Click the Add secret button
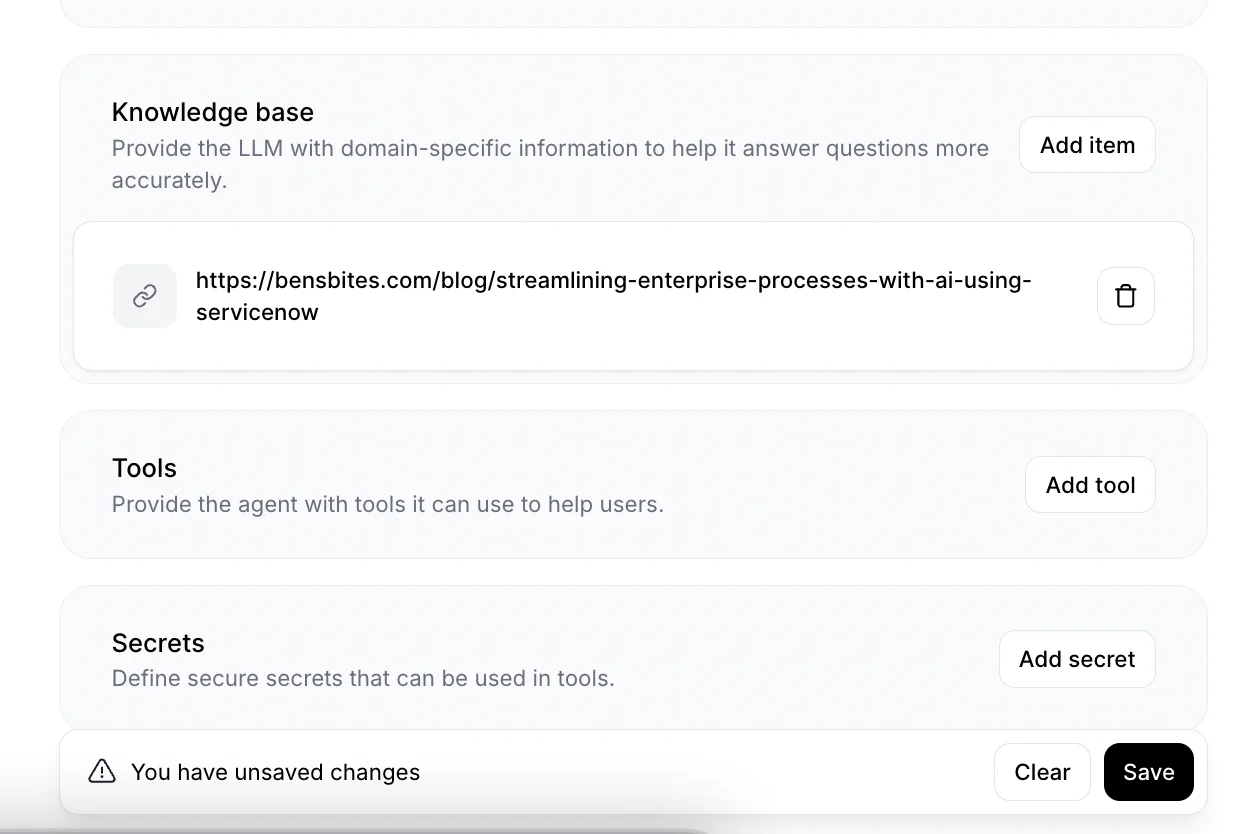The image size is (1250, 834). pos(1077,659)
